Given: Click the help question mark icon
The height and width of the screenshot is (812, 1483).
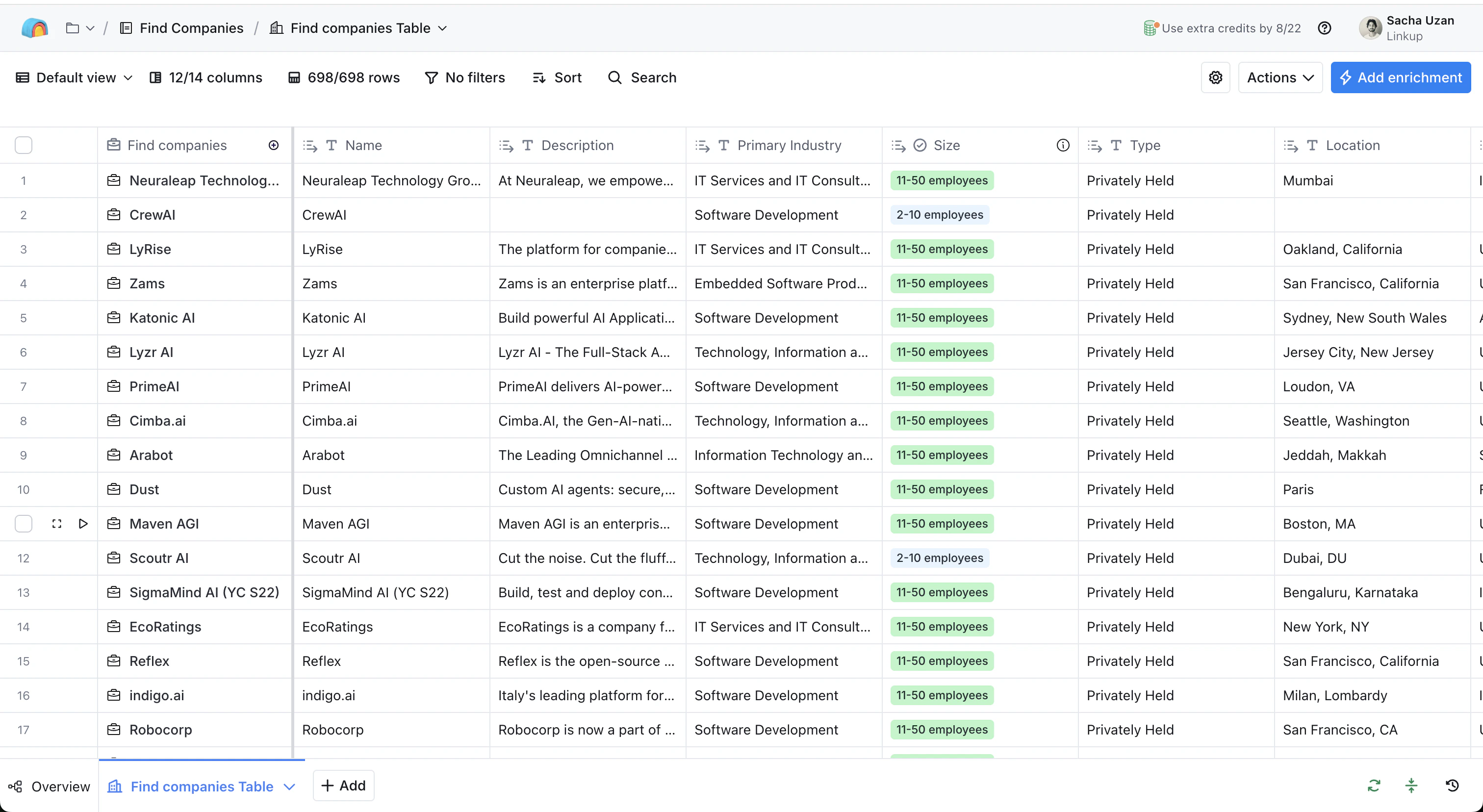Looking at the screenshot, I should [x=1324, y=28].
